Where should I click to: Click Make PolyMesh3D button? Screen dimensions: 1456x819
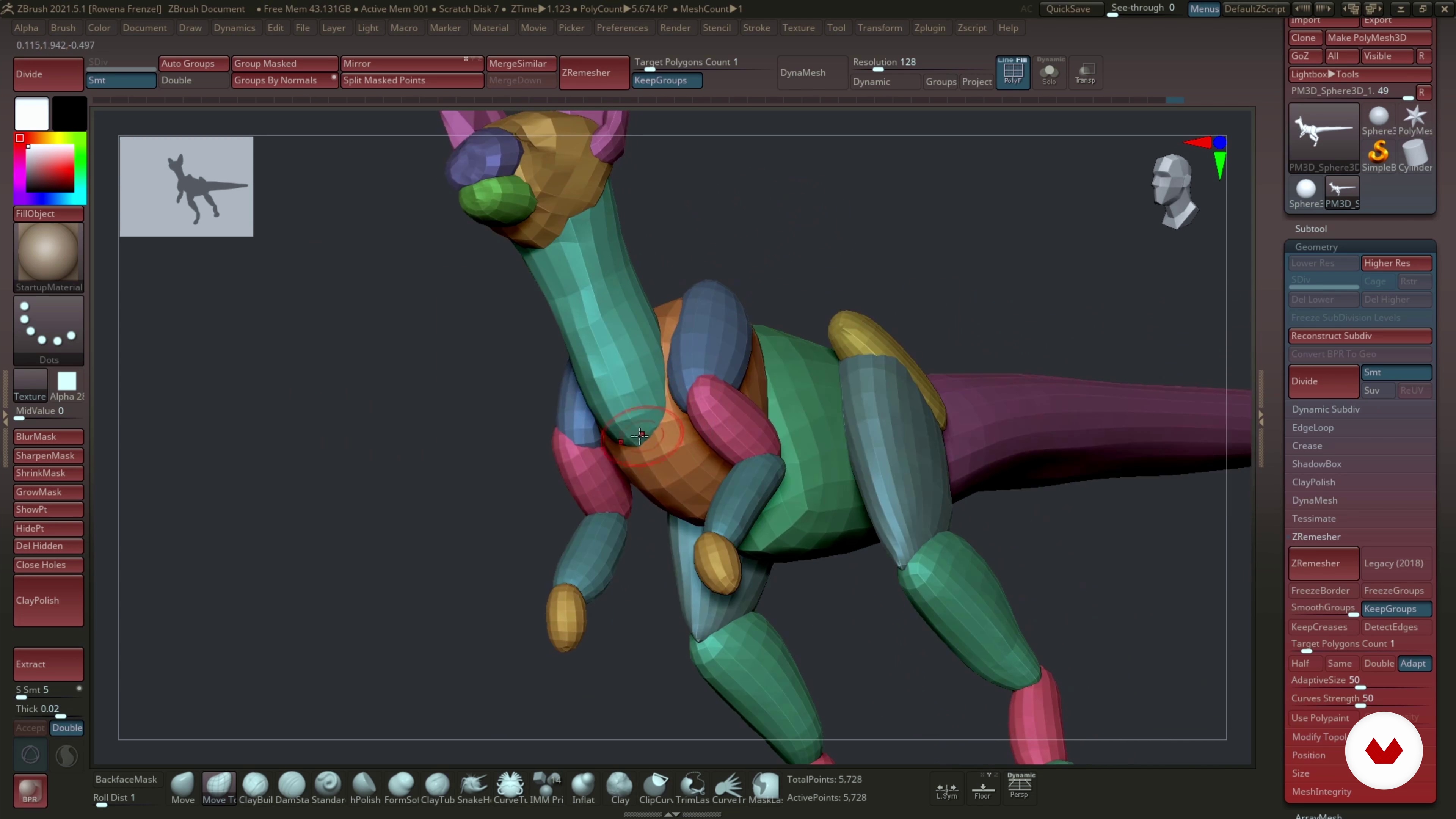(x=1378, y=38)
